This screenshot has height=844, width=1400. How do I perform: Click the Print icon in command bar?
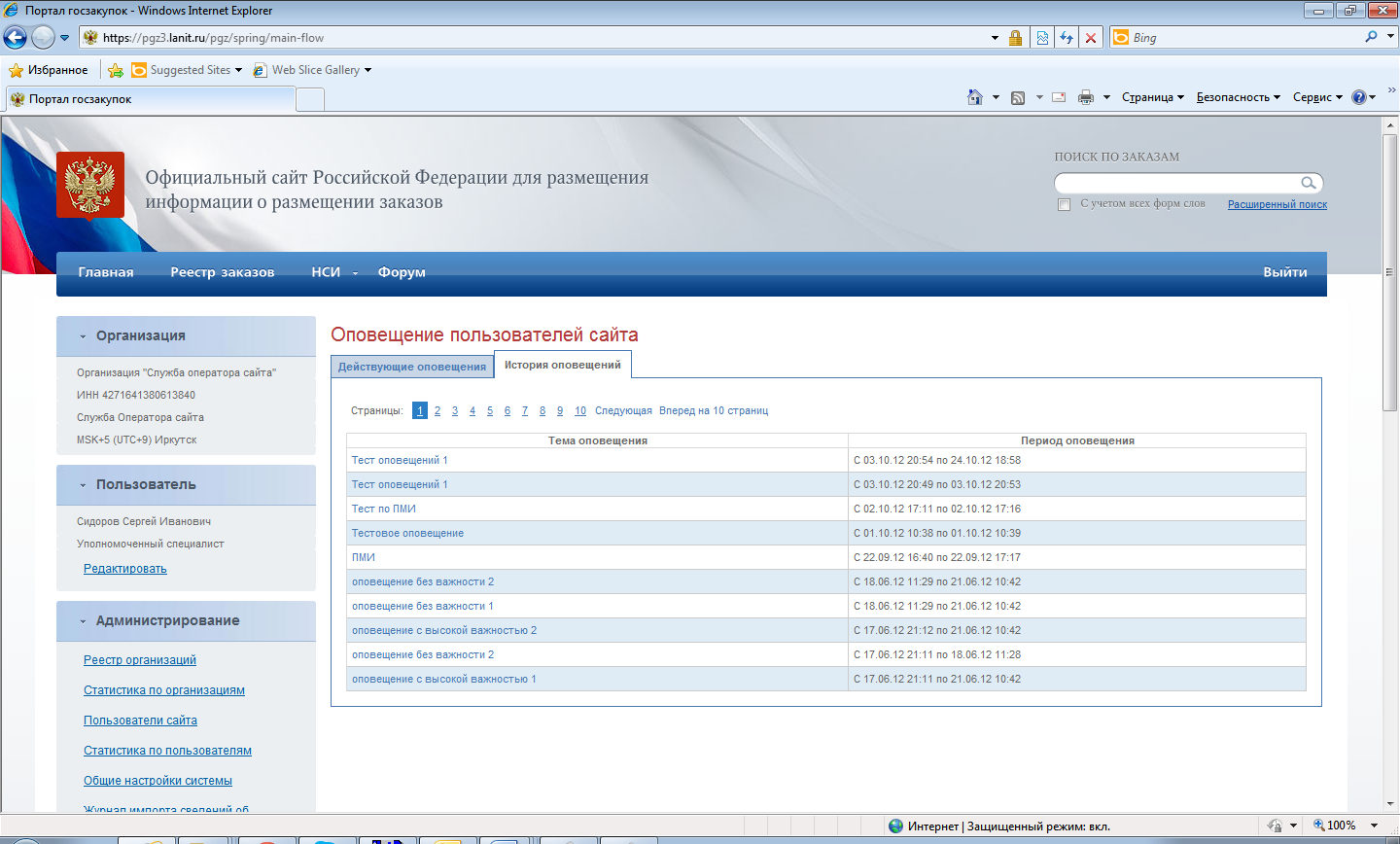[1086, 97]
